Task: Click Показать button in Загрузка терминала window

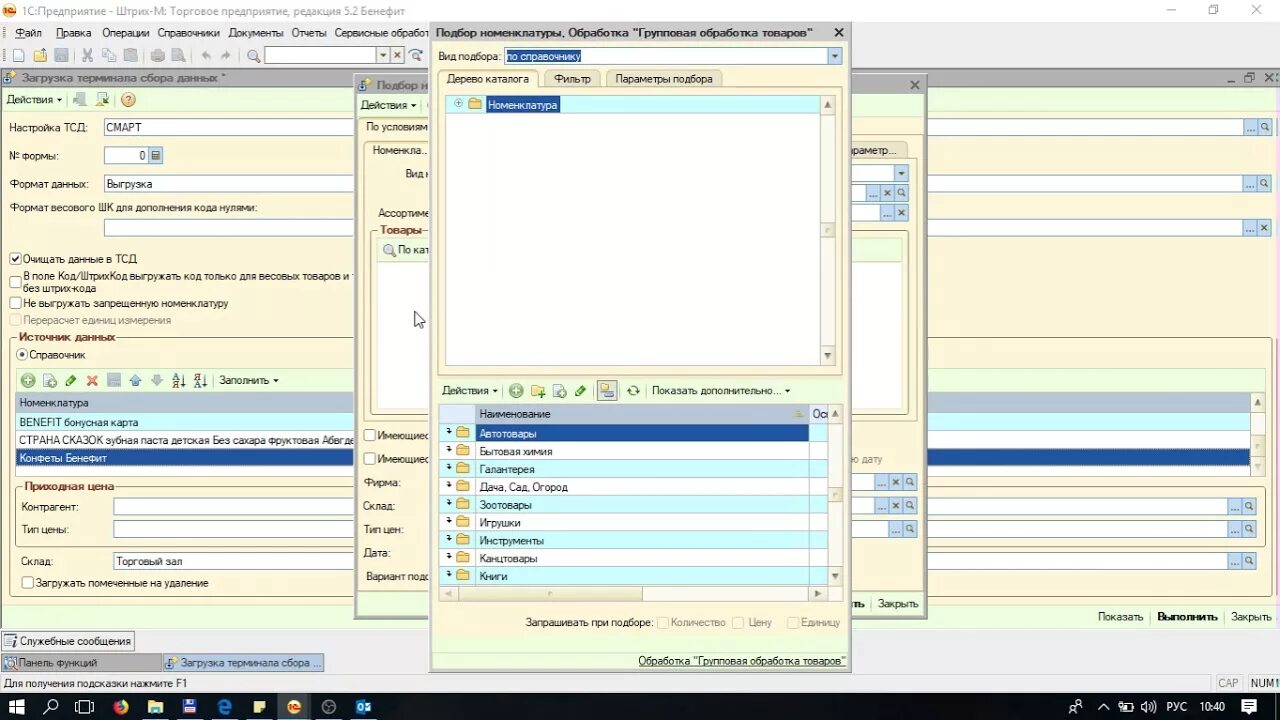Action: coord(1120,617)
